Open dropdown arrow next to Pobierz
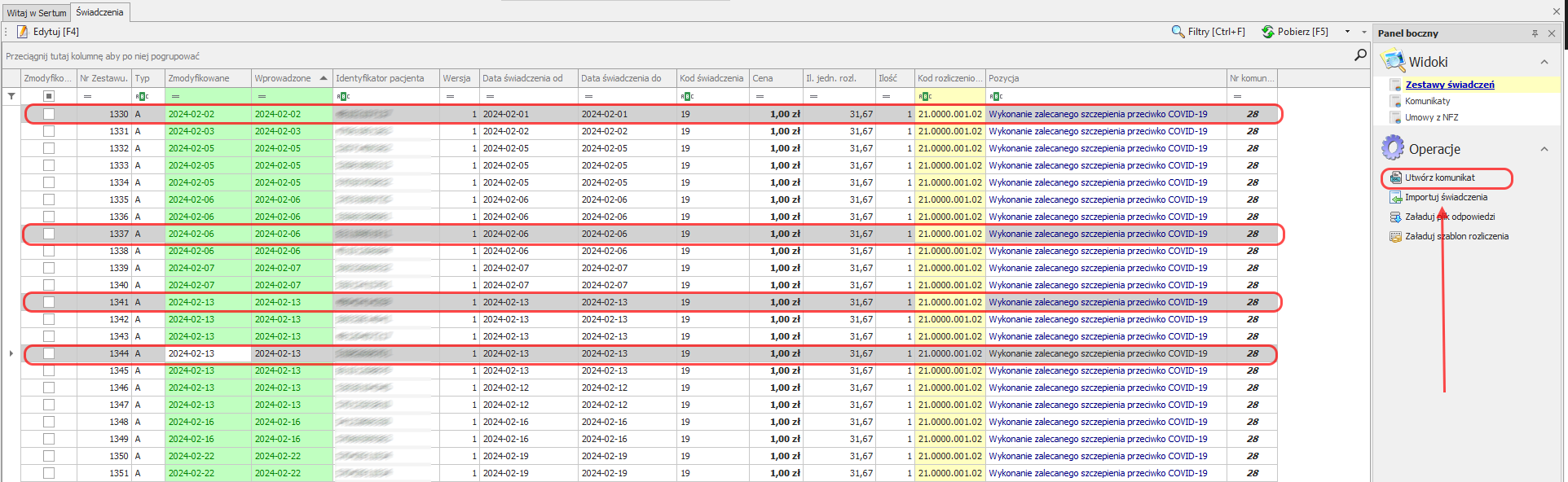Image resolution: width=1568 pixels, height=482 pixels. [x=1347, y=32]
